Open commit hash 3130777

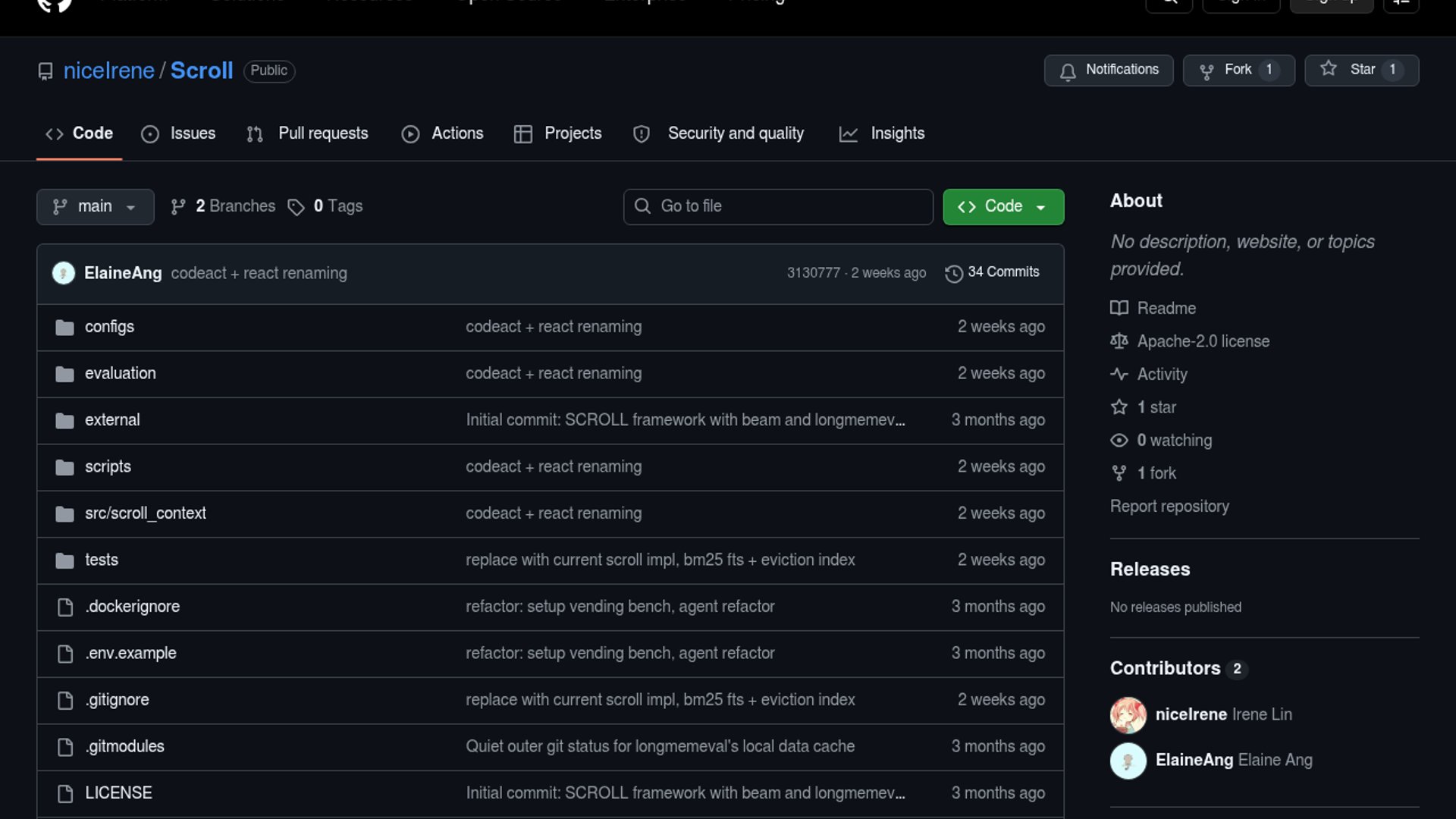pyautogui.click(x=814, y=273)
